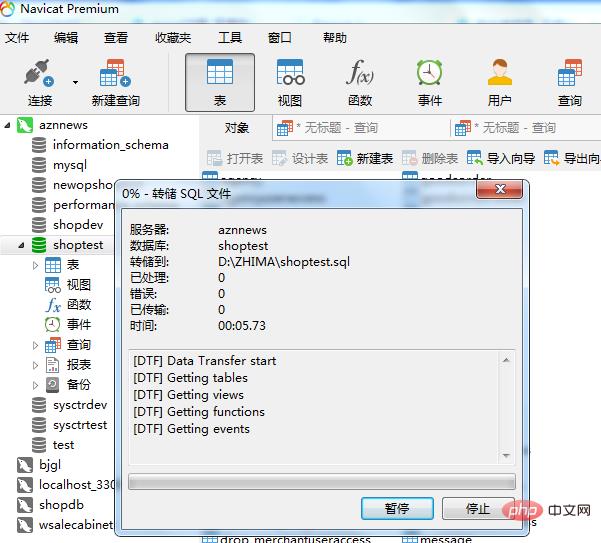Select the newopshop database icon
601x543 pixels.
[39, 185]
